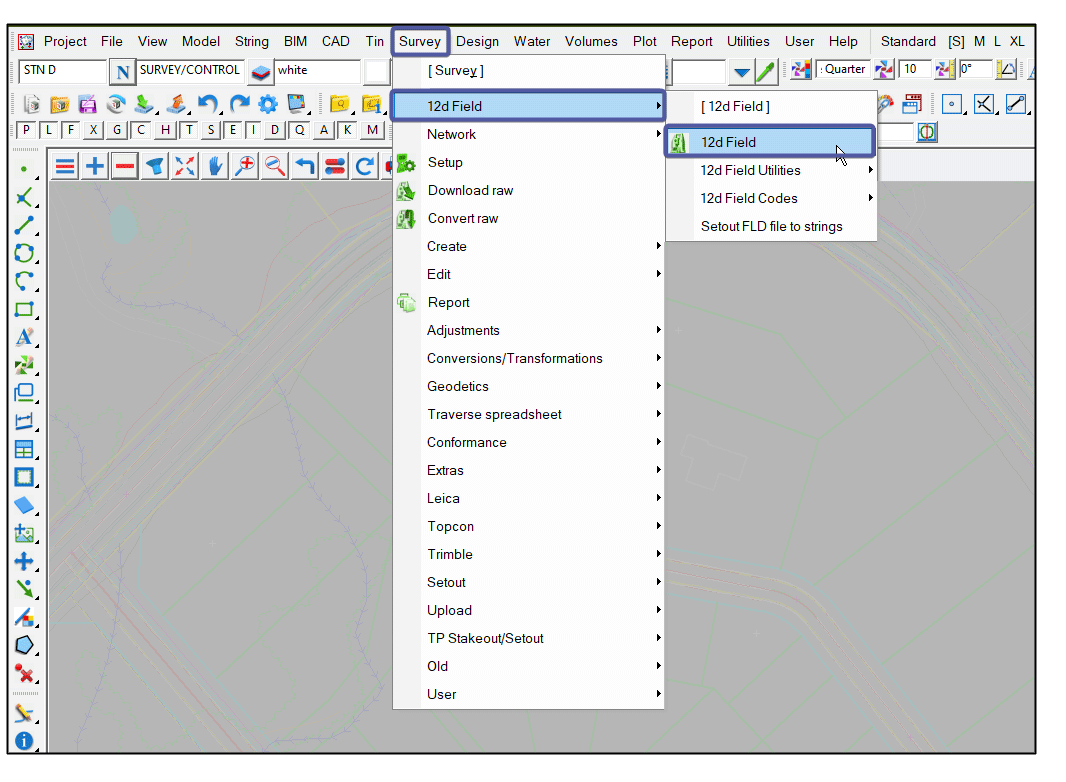Select the blue pentagon polygon tool

pyautogui.click(x=24, y=645)
